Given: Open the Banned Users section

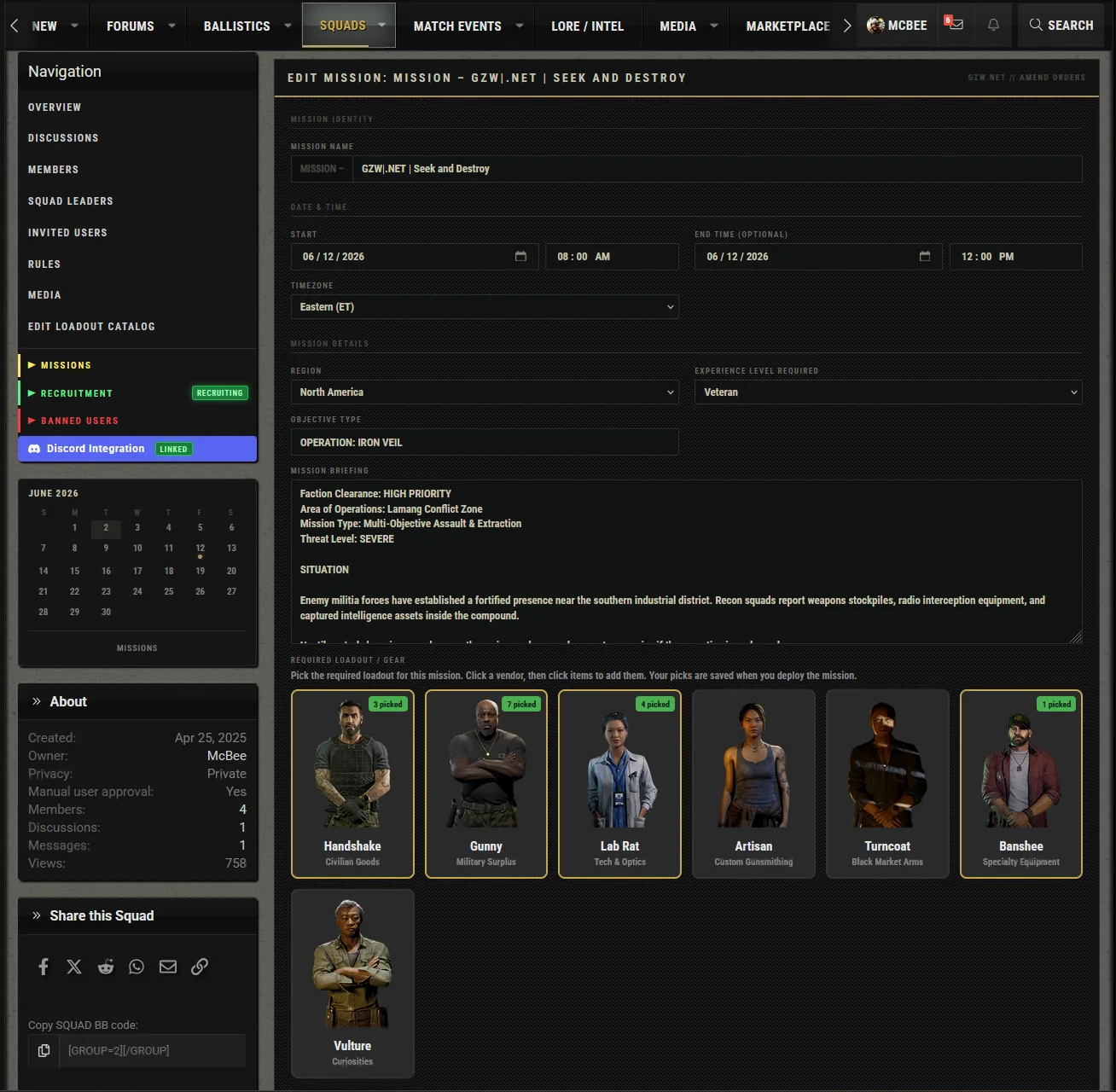Looking at the screenshot, I should [137, 421].
